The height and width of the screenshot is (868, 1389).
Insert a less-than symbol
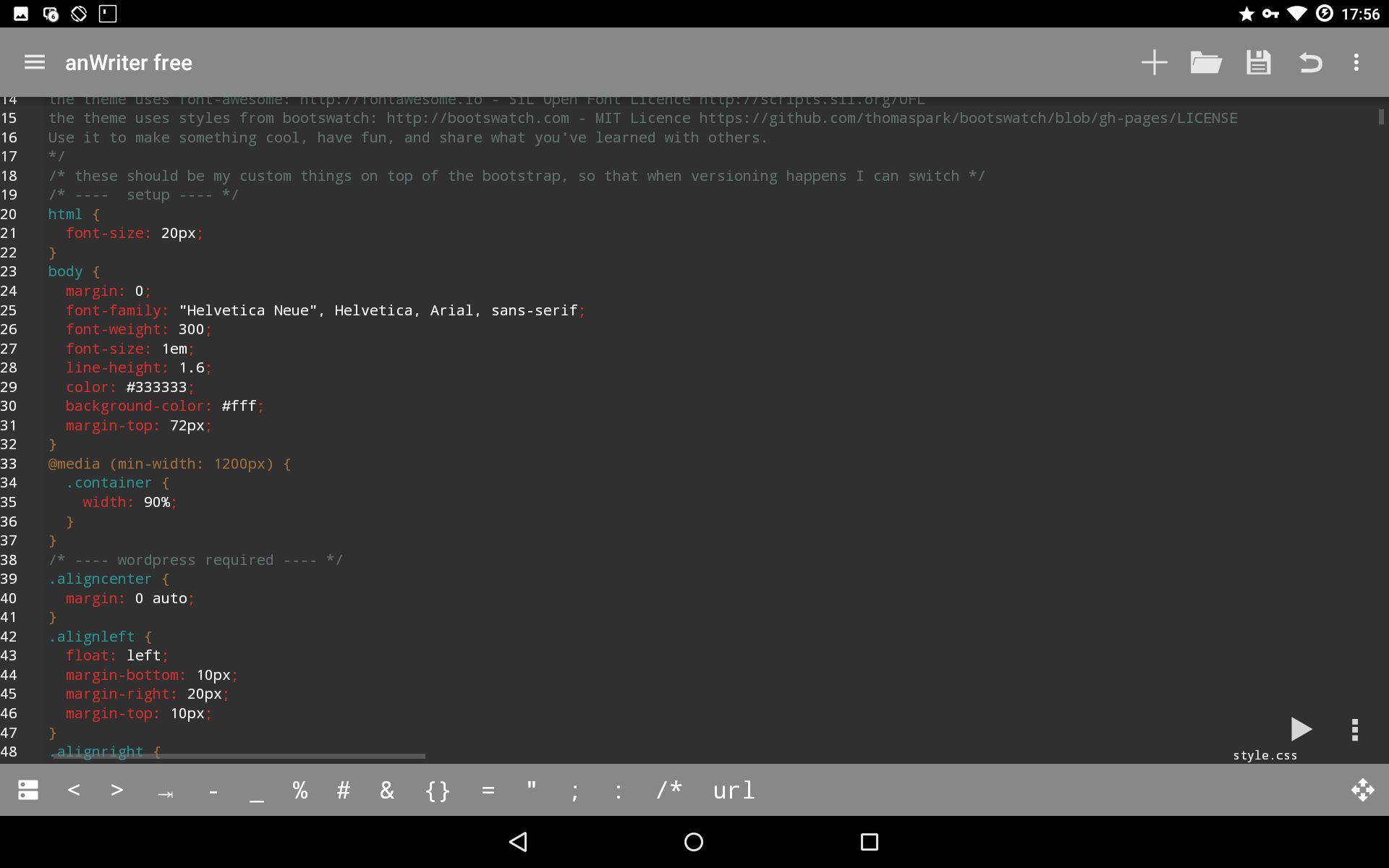(74, 790)
